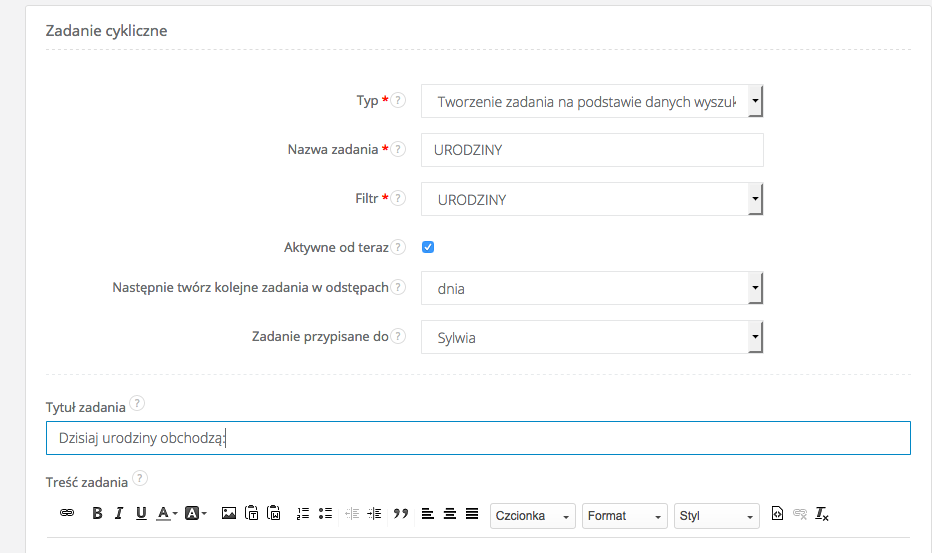Click the increase indent icon
This screenshot has width=932, height=553.
(374, 514)
